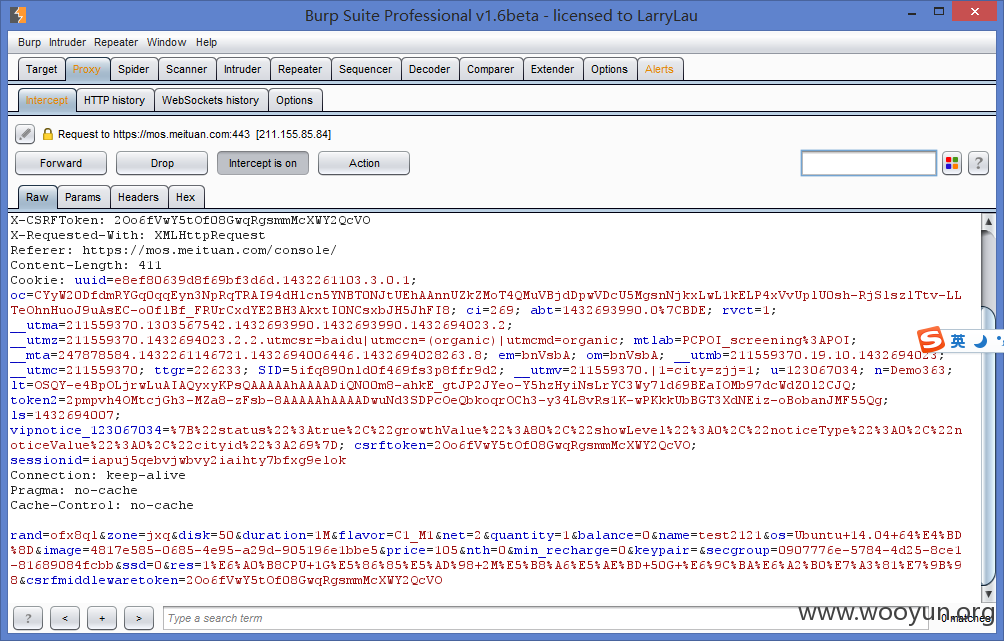Click the Content-Length: 411 line

pos(86,265)
